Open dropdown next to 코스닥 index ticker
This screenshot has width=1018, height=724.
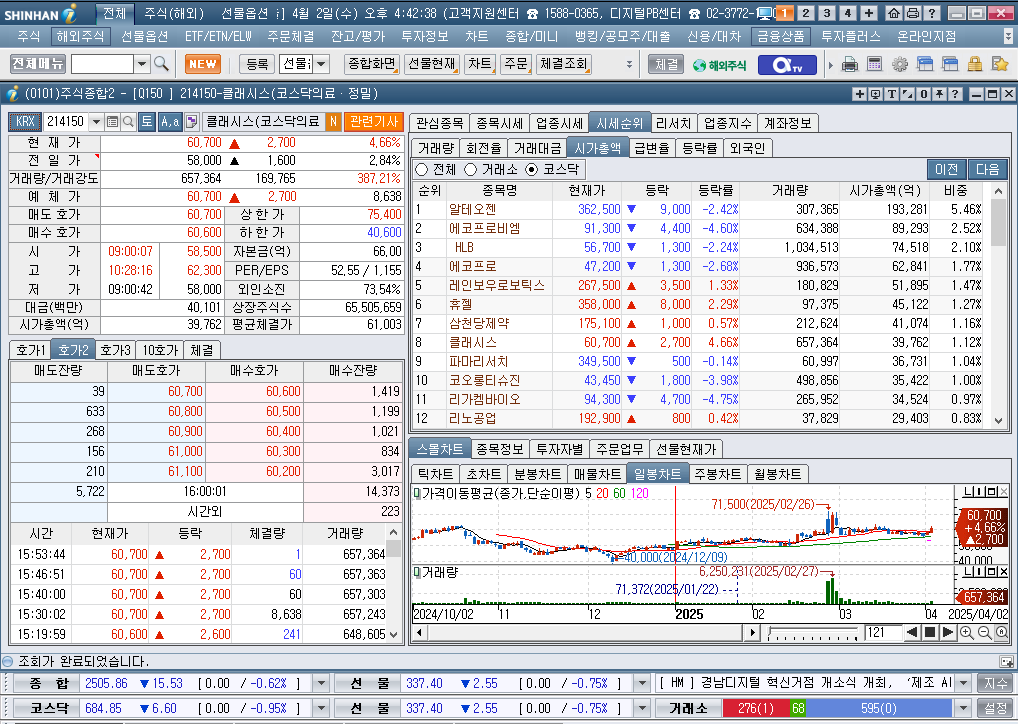tap(321, 708)
